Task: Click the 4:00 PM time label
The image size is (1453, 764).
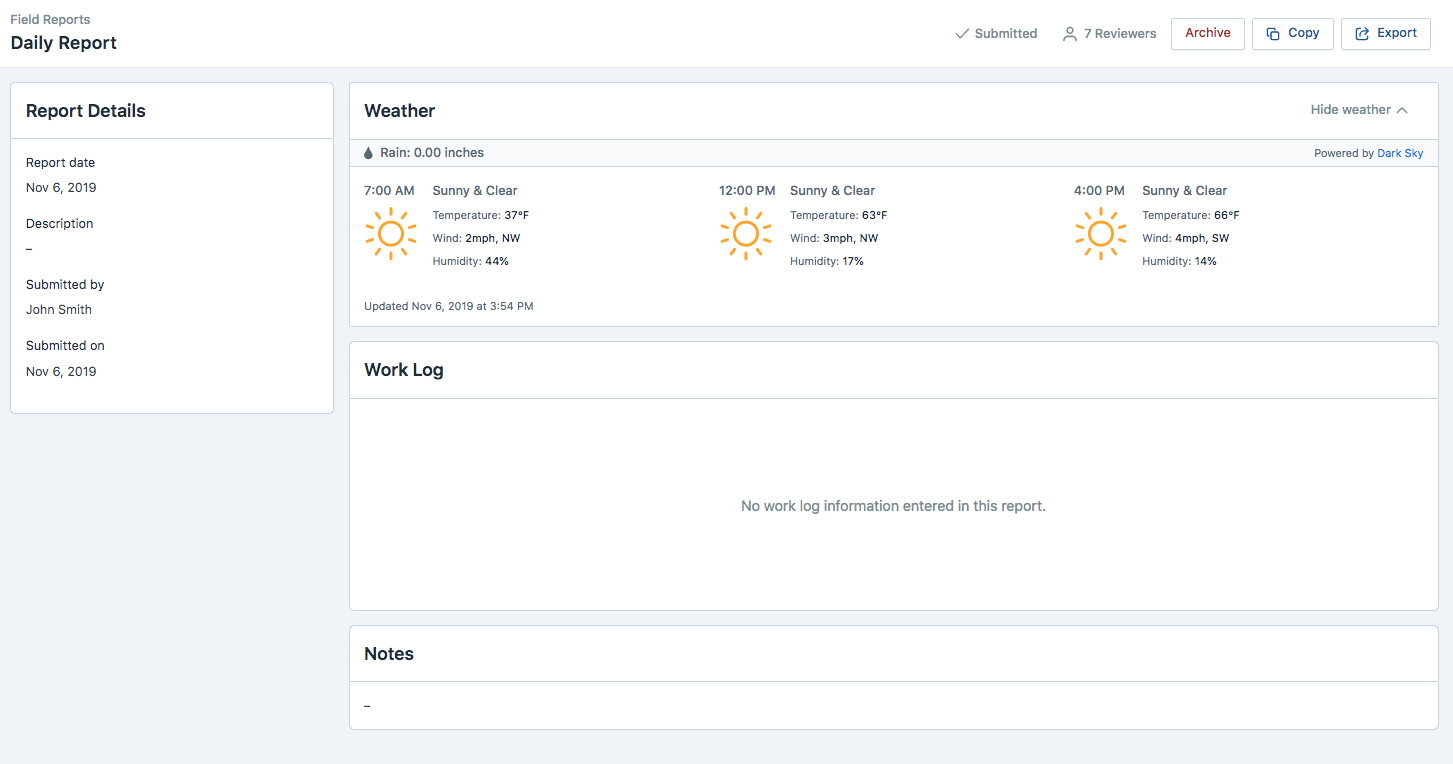Action: point(1099,190)
